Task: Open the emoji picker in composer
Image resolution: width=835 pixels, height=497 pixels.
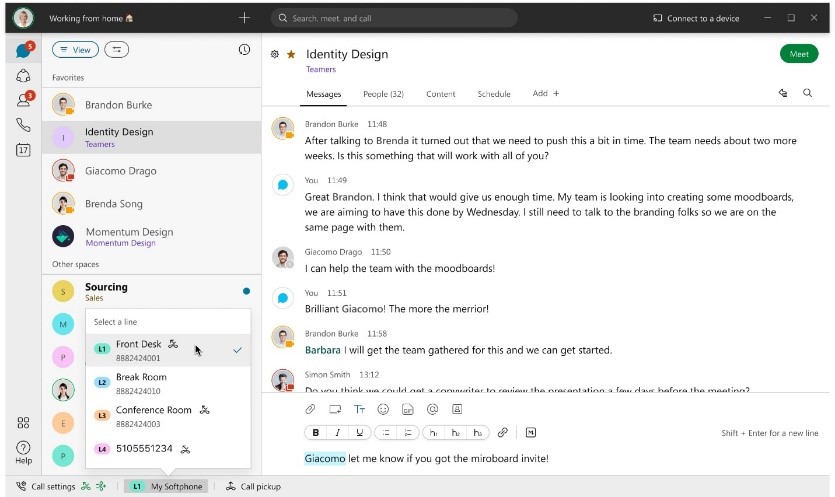Action: pyautogui.click(x=383, y=409)
